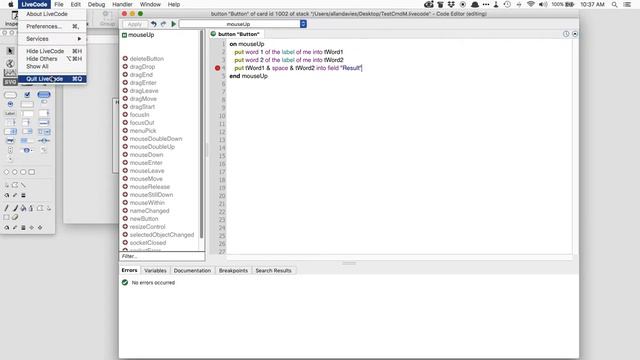Click mouseDoubleDown handler entry
Screen dimensions: 640x360
point(156,139)
